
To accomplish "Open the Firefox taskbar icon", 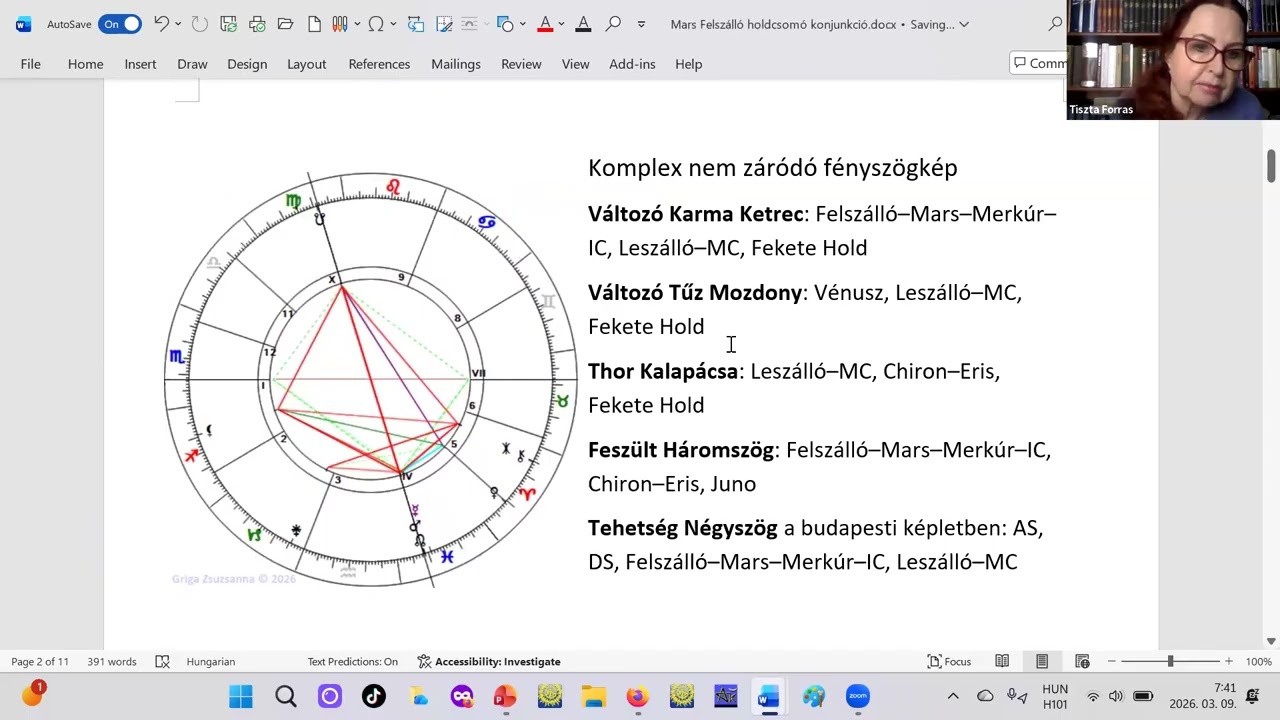I will 637,696.
